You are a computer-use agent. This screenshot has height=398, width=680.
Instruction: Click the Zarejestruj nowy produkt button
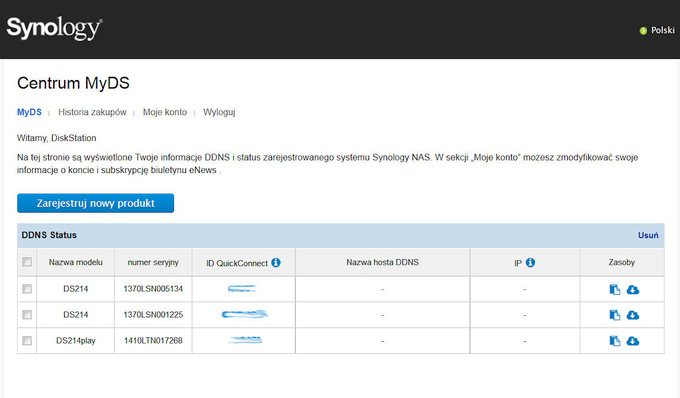pos(95,203)
